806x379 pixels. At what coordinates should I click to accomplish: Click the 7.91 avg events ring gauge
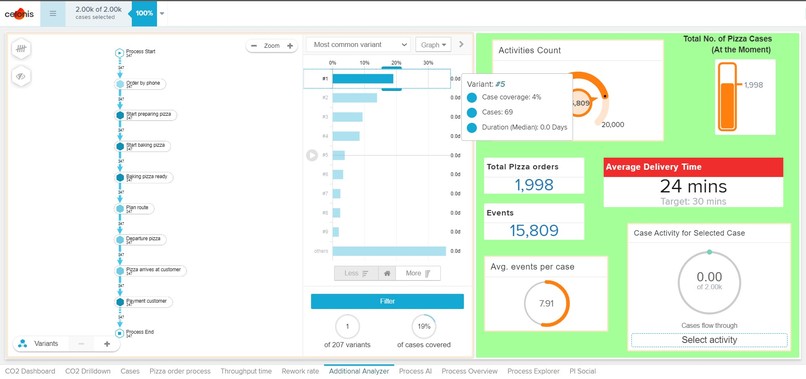546,303
